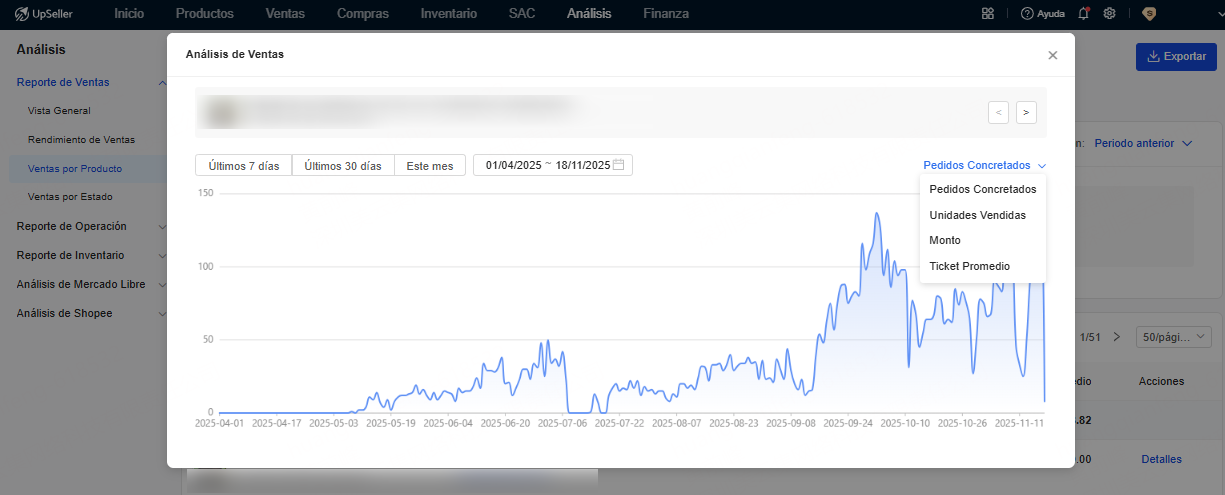Open the apps grid icon
Viewport: 1225px width, 495px height.
(988, 14)
